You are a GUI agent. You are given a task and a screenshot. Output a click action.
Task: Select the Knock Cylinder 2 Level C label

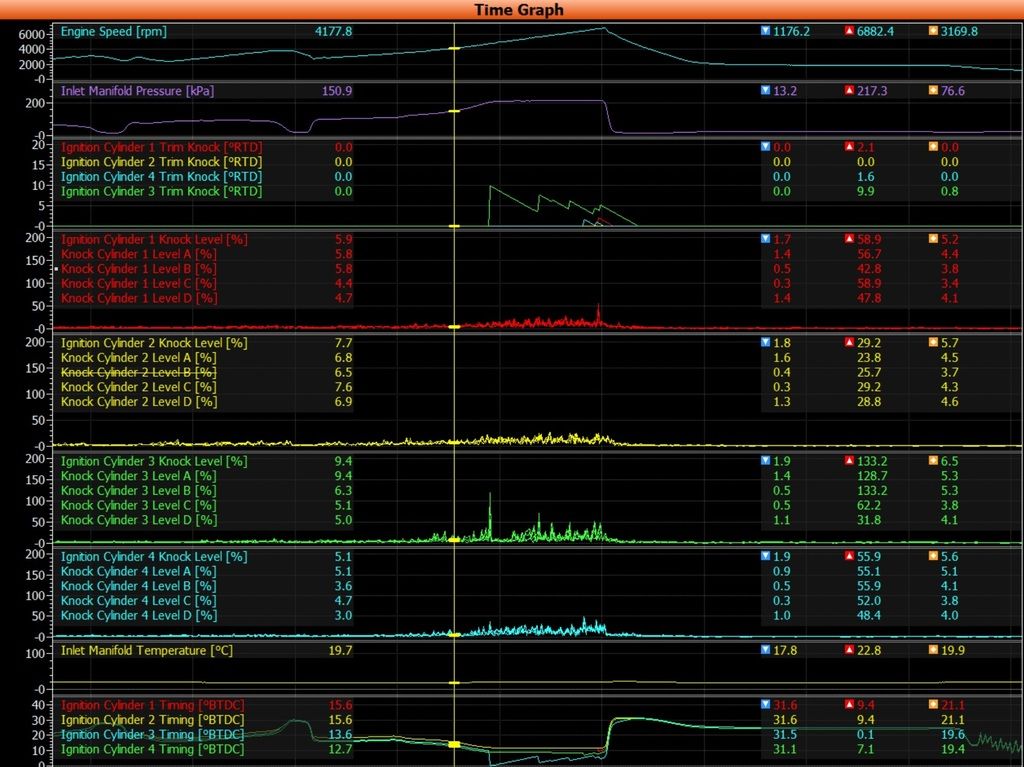click(139, 387)
